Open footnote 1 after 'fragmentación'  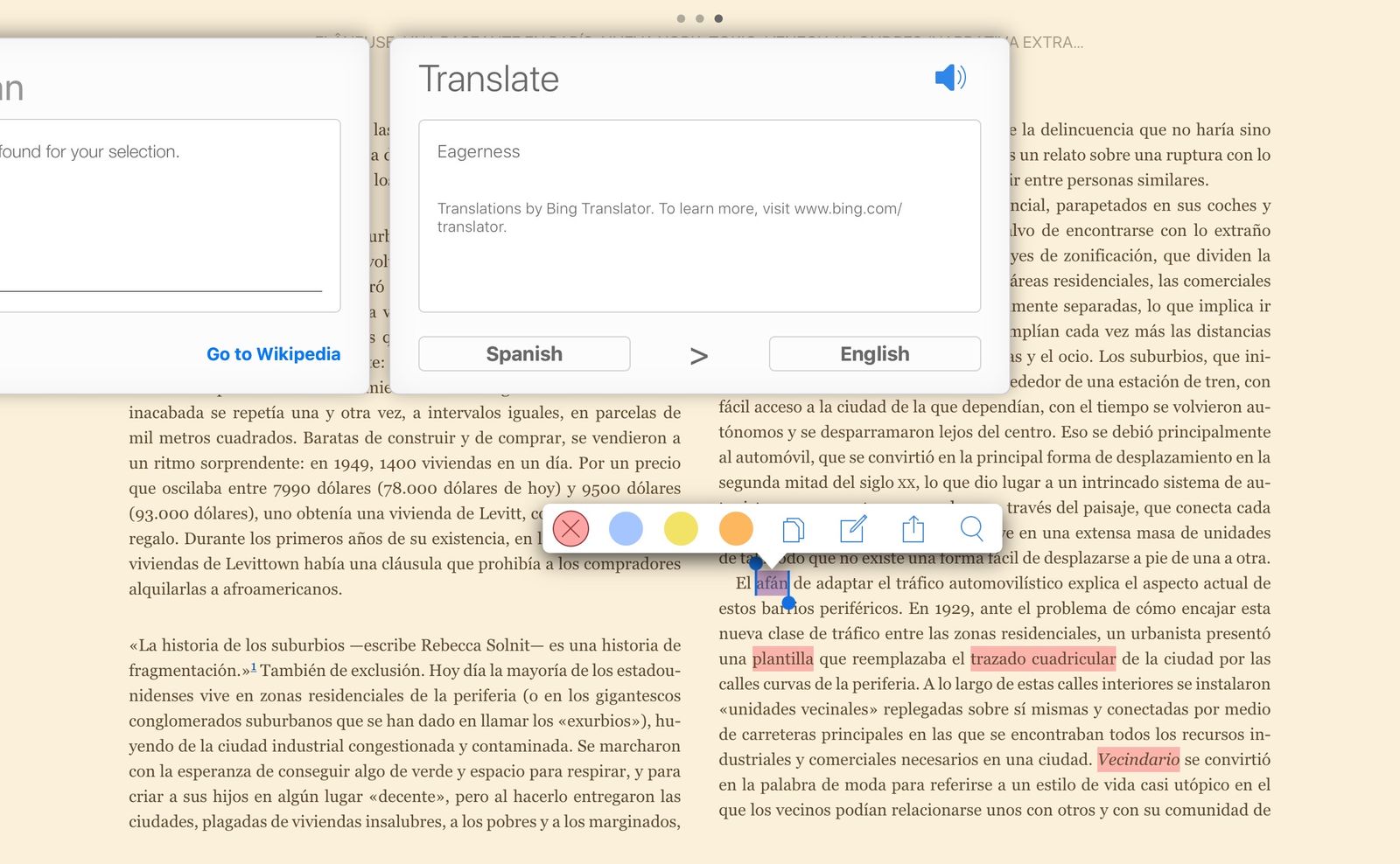(254, 668)
